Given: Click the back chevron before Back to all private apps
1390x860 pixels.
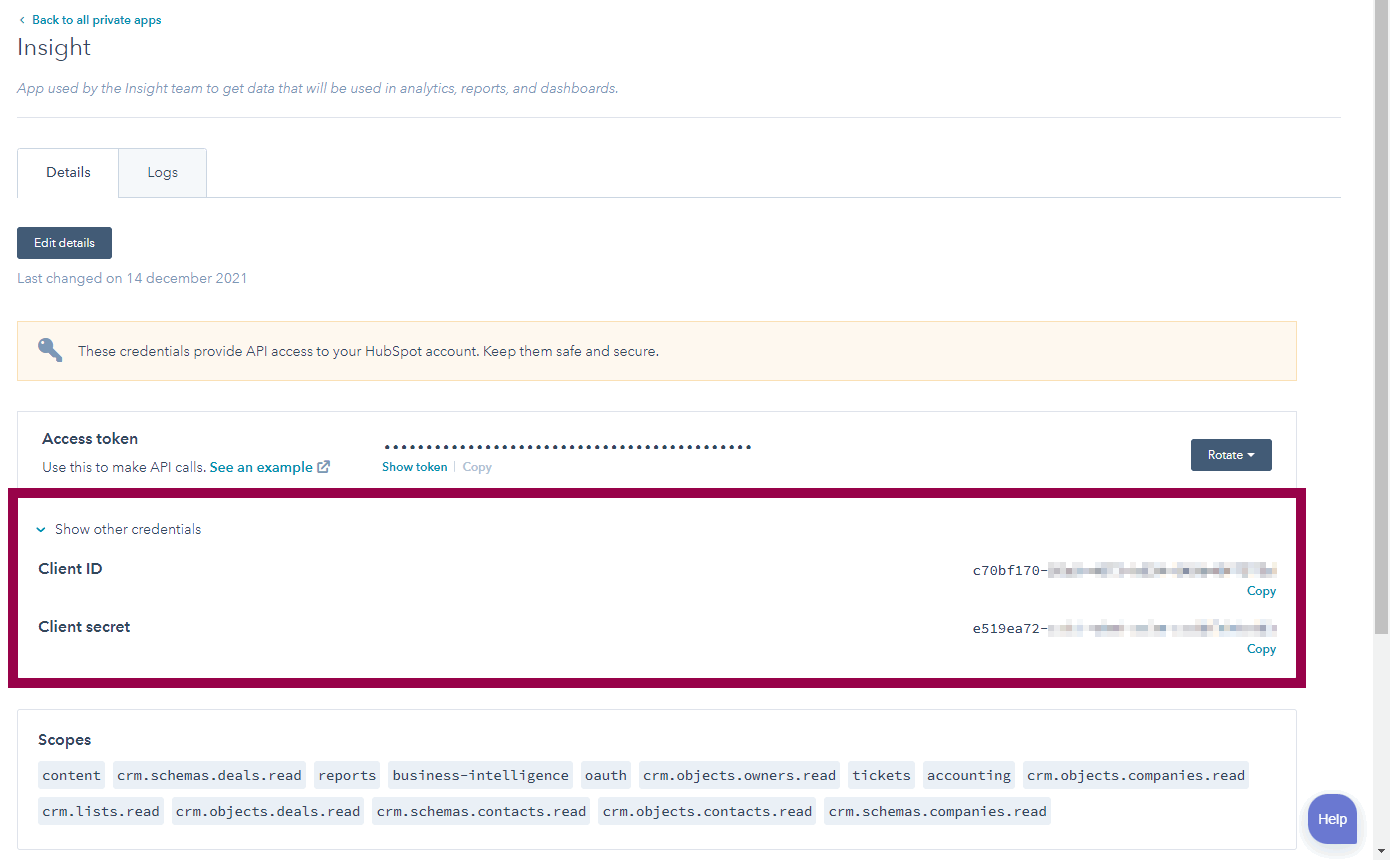Looking at the screenshot, I should point(24,19).
